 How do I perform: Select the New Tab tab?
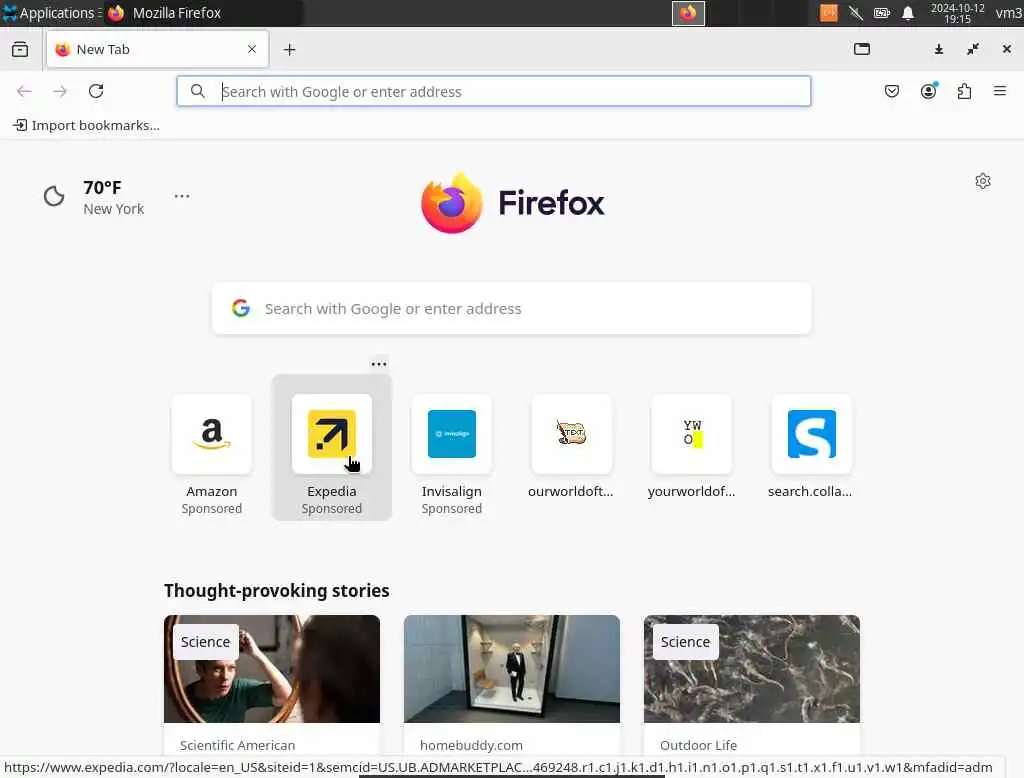(x=157, y=50)
